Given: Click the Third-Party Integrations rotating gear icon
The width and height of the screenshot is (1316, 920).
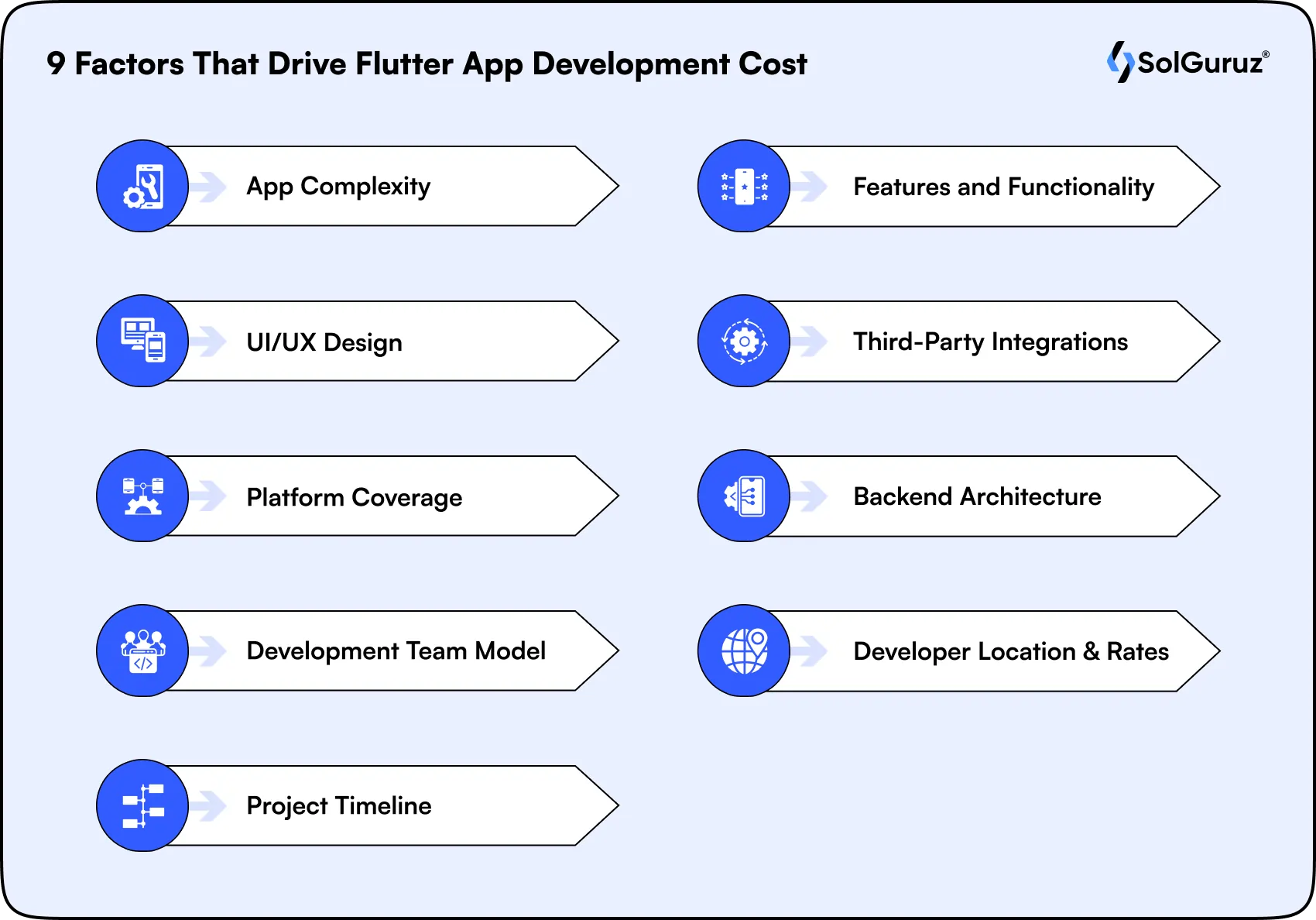Looking at the screenshot, I should 743,341.
